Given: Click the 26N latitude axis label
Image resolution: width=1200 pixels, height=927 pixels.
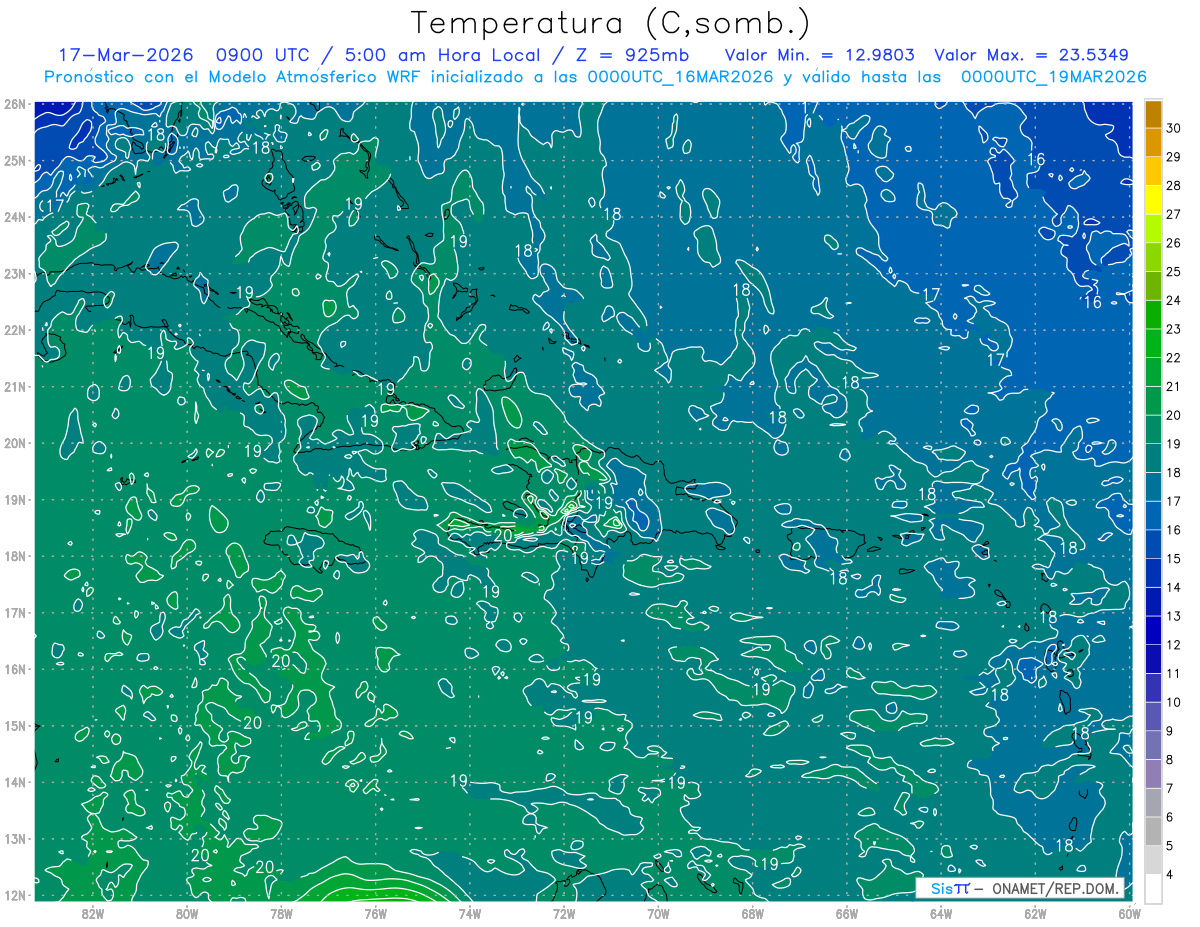Looking at the screenshot, I should click(x=15, y=104).
